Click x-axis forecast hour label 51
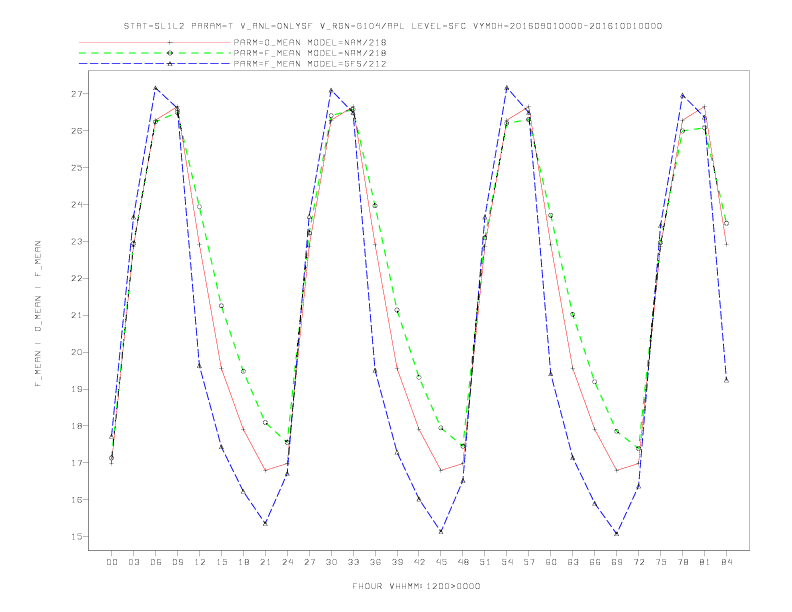Viewport: 792px width, 612px height. pyautogui.click(x=485, y=562)
